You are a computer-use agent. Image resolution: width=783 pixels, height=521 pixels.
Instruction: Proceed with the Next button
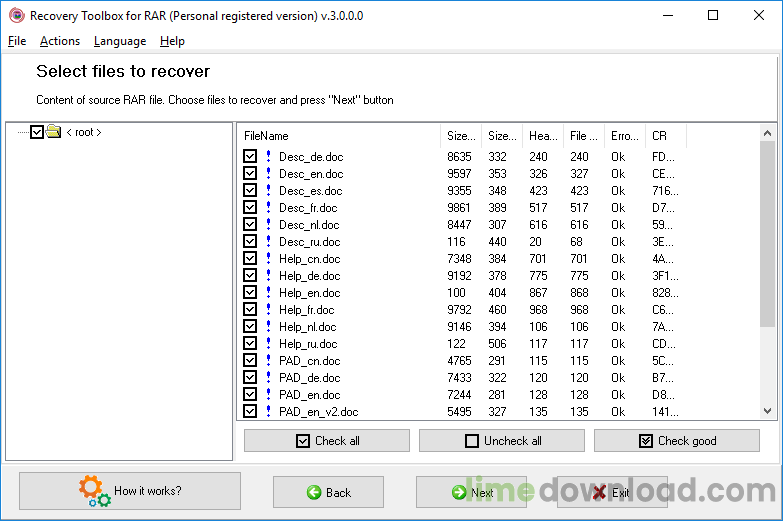point(471,493)
